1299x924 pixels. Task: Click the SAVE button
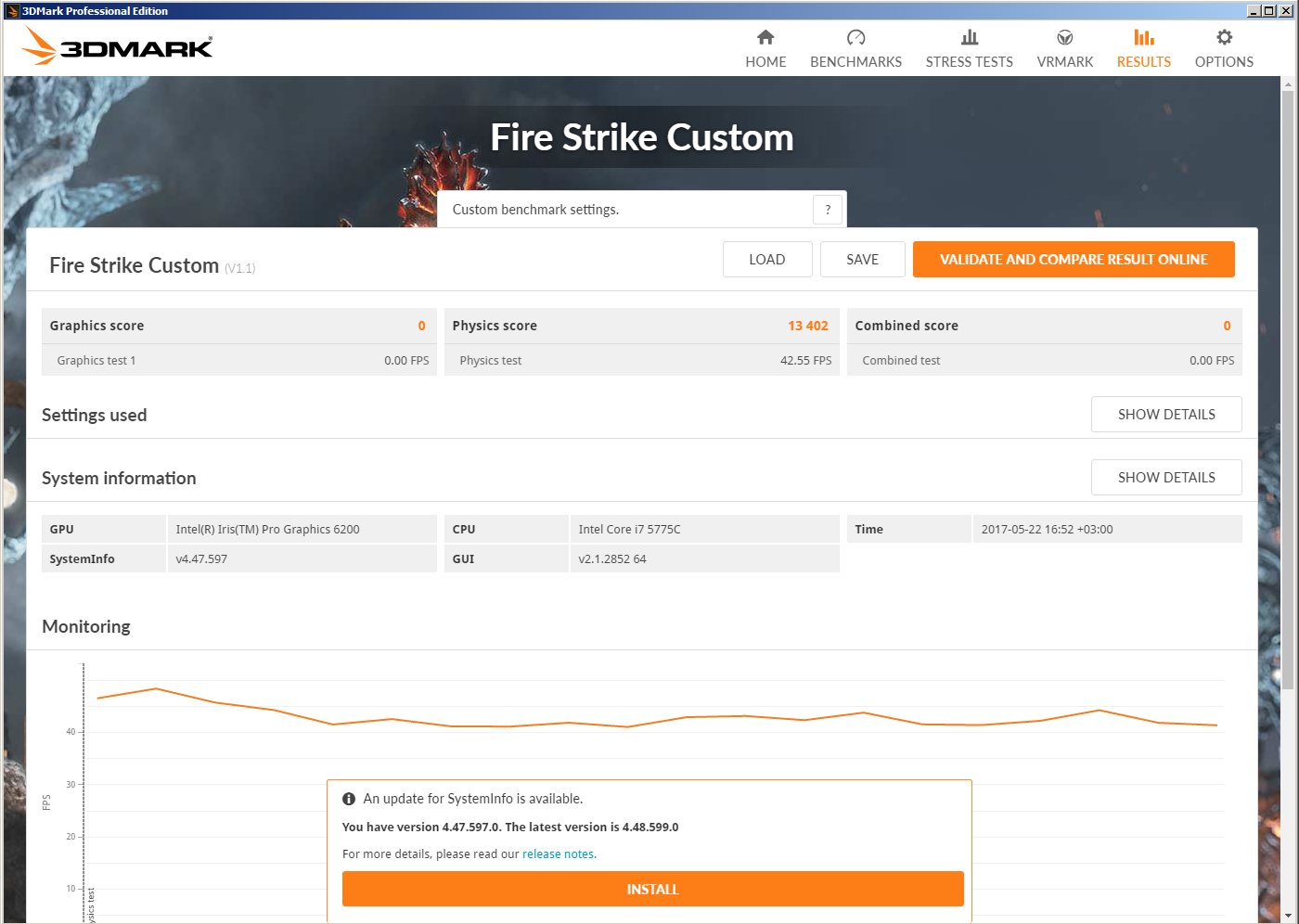863,260
